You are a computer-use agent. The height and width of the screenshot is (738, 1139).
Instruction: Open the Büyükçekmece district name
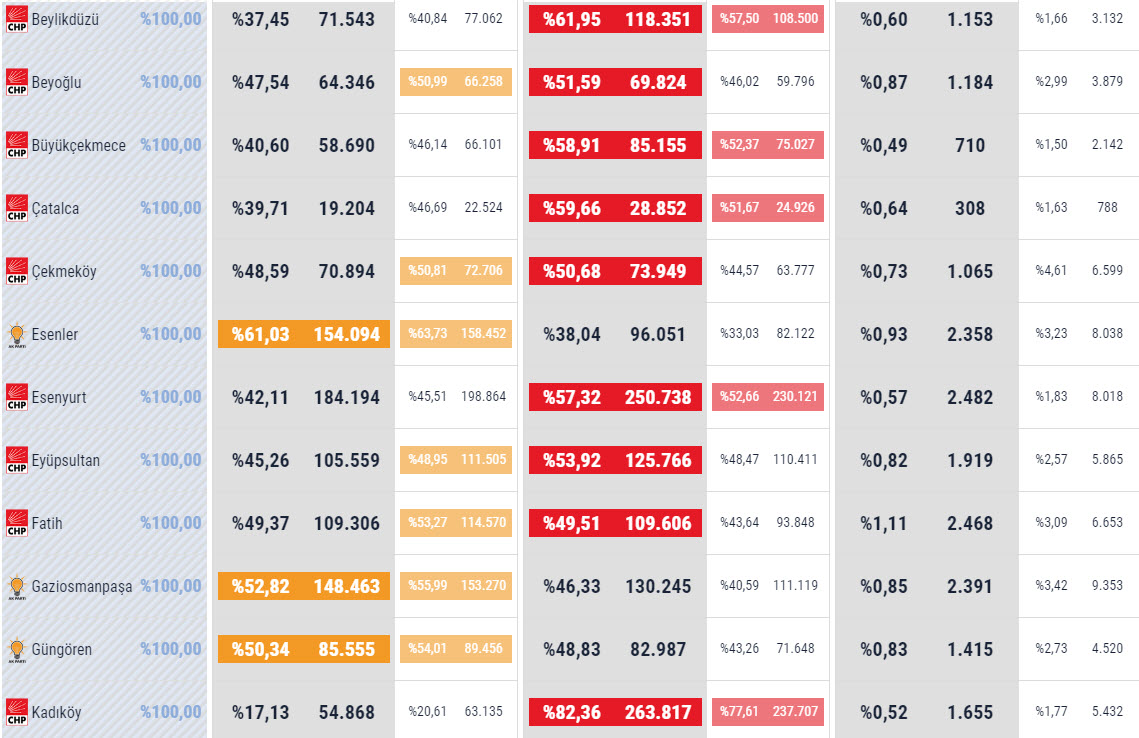click(78, 145)
